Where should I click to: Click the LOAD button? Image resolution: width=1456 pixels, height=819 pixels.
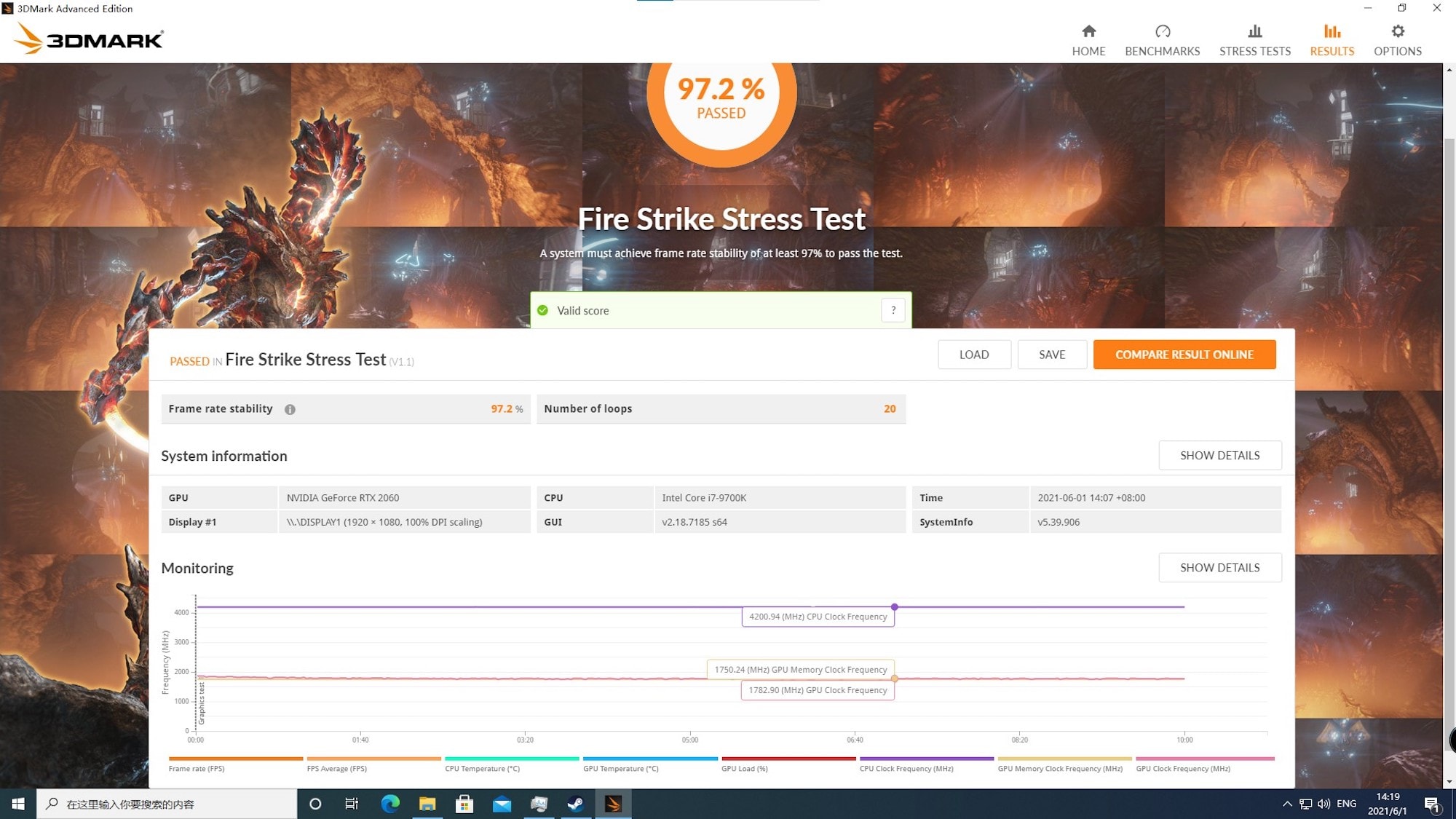click(x=974, y=355)
